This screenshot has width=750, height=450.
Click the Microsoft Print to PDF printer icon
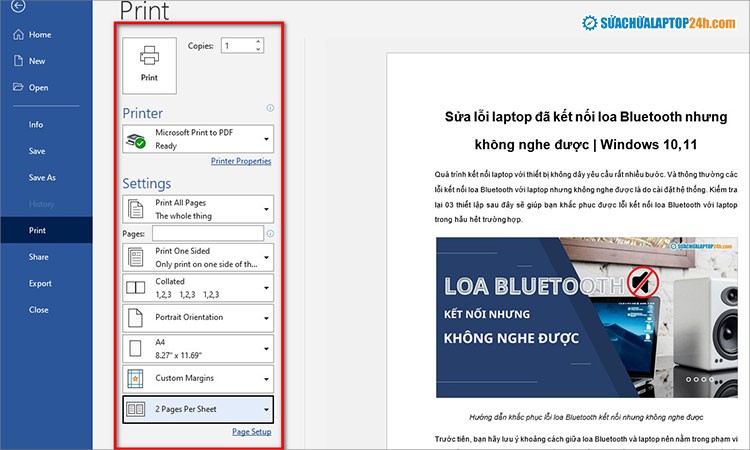point(136,140)
